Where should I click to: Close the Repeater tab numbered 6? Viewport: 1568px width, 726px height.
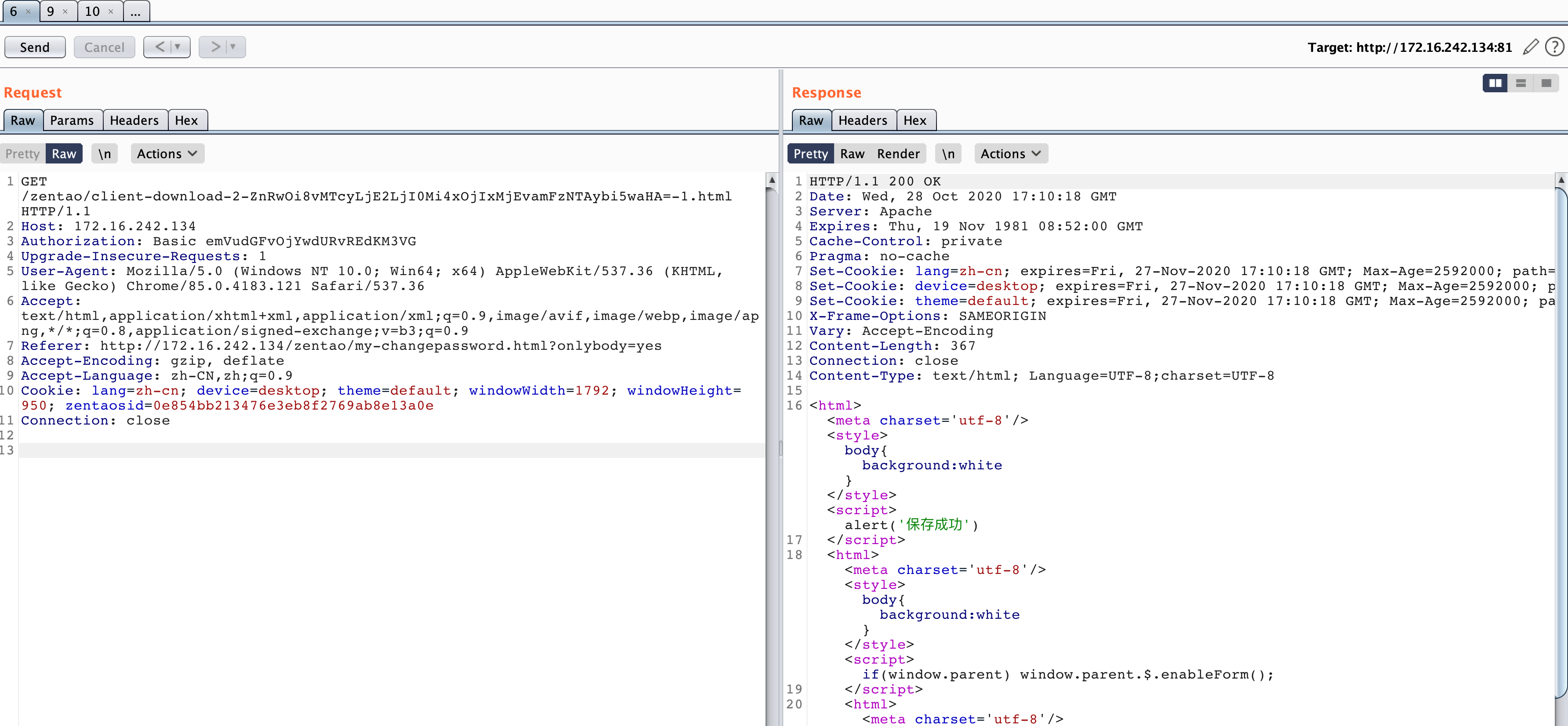[x=28, y=11]
